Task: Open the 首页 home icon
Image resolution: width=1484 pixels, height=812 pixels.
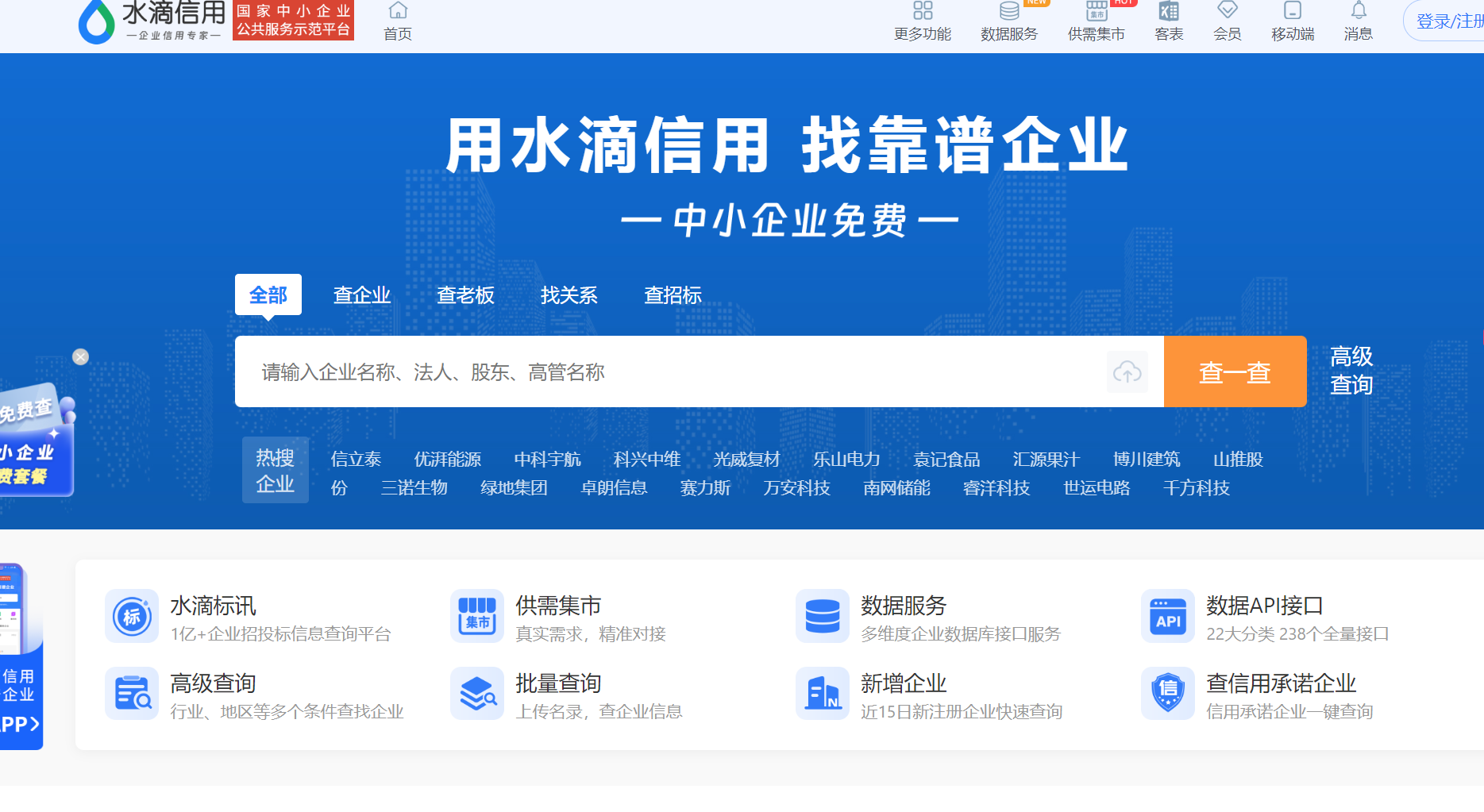Action: click(x=396, y=20)
